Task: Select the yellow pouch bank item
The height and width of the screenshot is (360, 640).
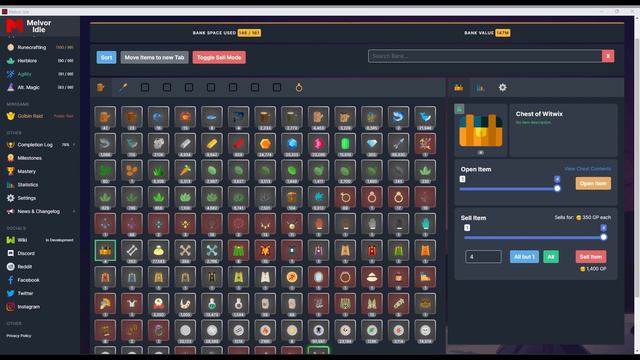Action: coord(158,251)
